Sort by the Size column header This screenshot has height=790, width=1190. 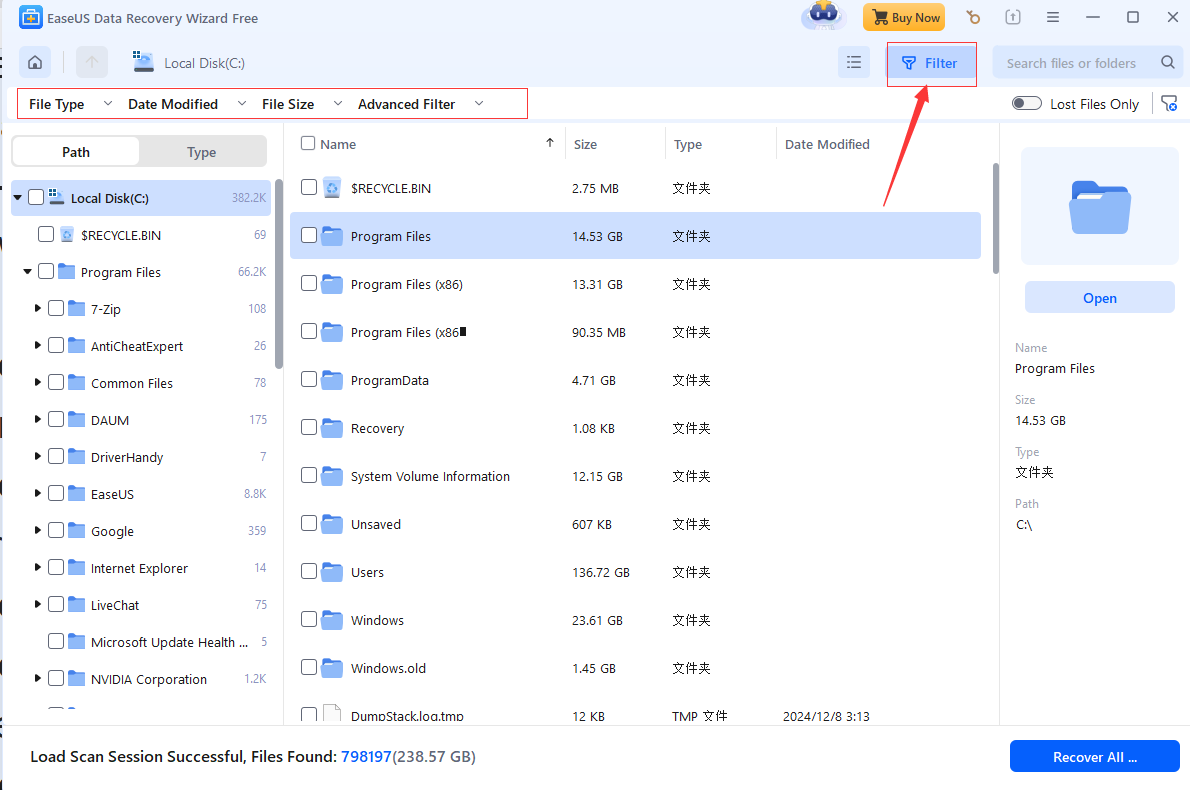585,144
